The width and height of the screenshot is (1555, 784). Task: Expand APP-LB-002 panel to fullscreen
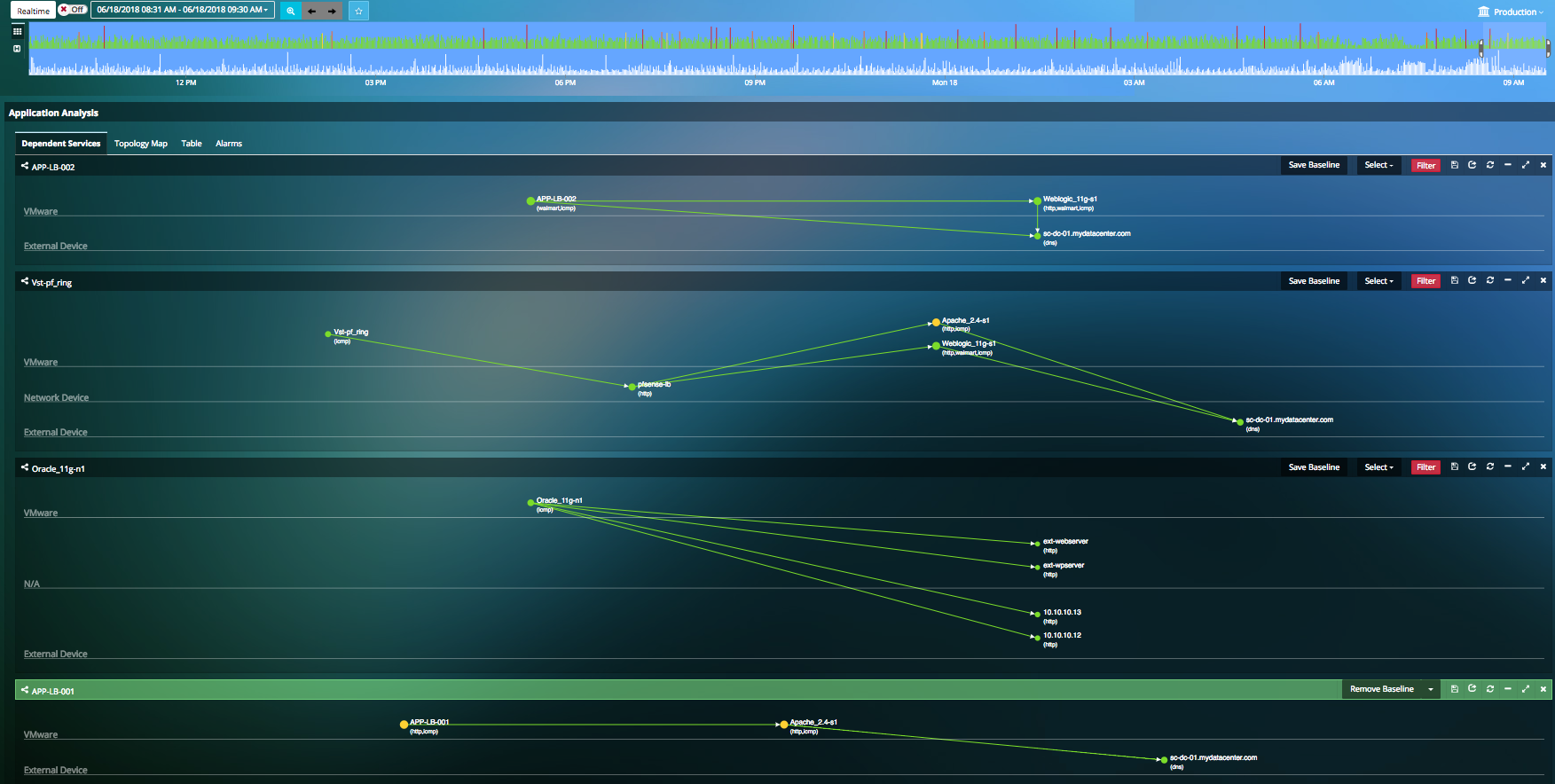pyautogui.click(x=1526, y=165)
